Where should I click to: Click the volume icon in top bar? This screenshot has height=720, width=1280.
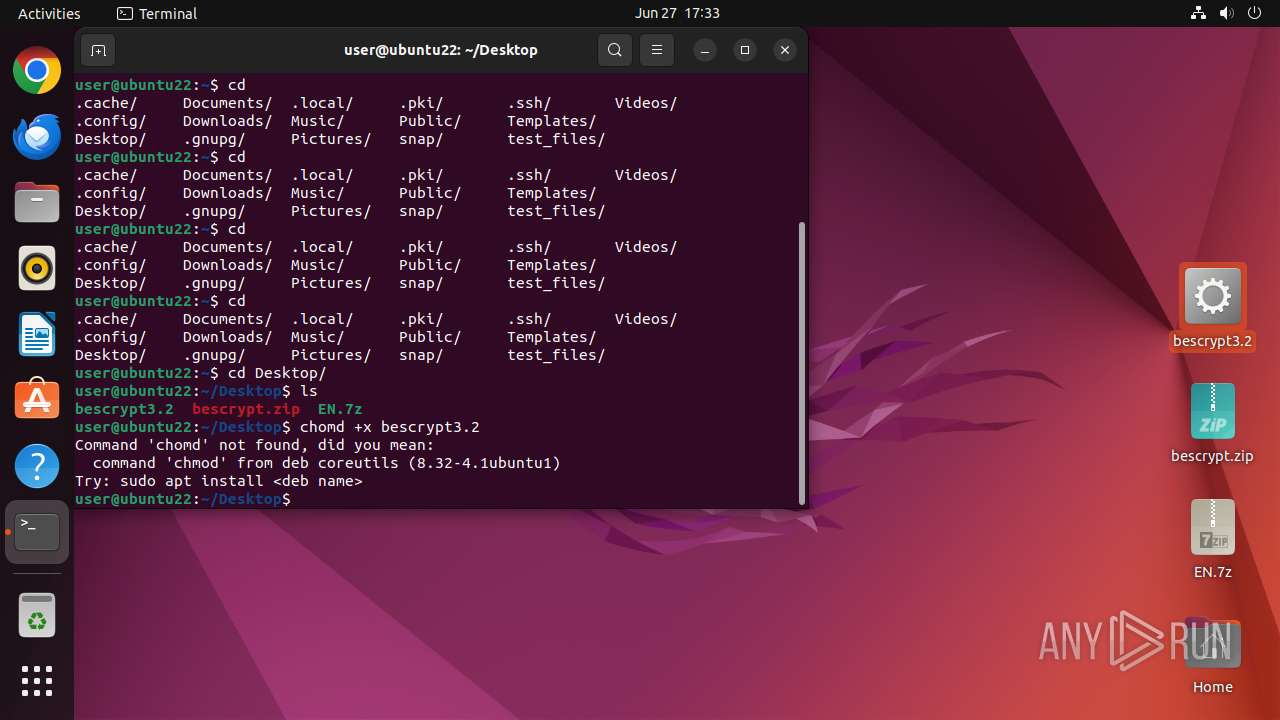coord(1226,13)
